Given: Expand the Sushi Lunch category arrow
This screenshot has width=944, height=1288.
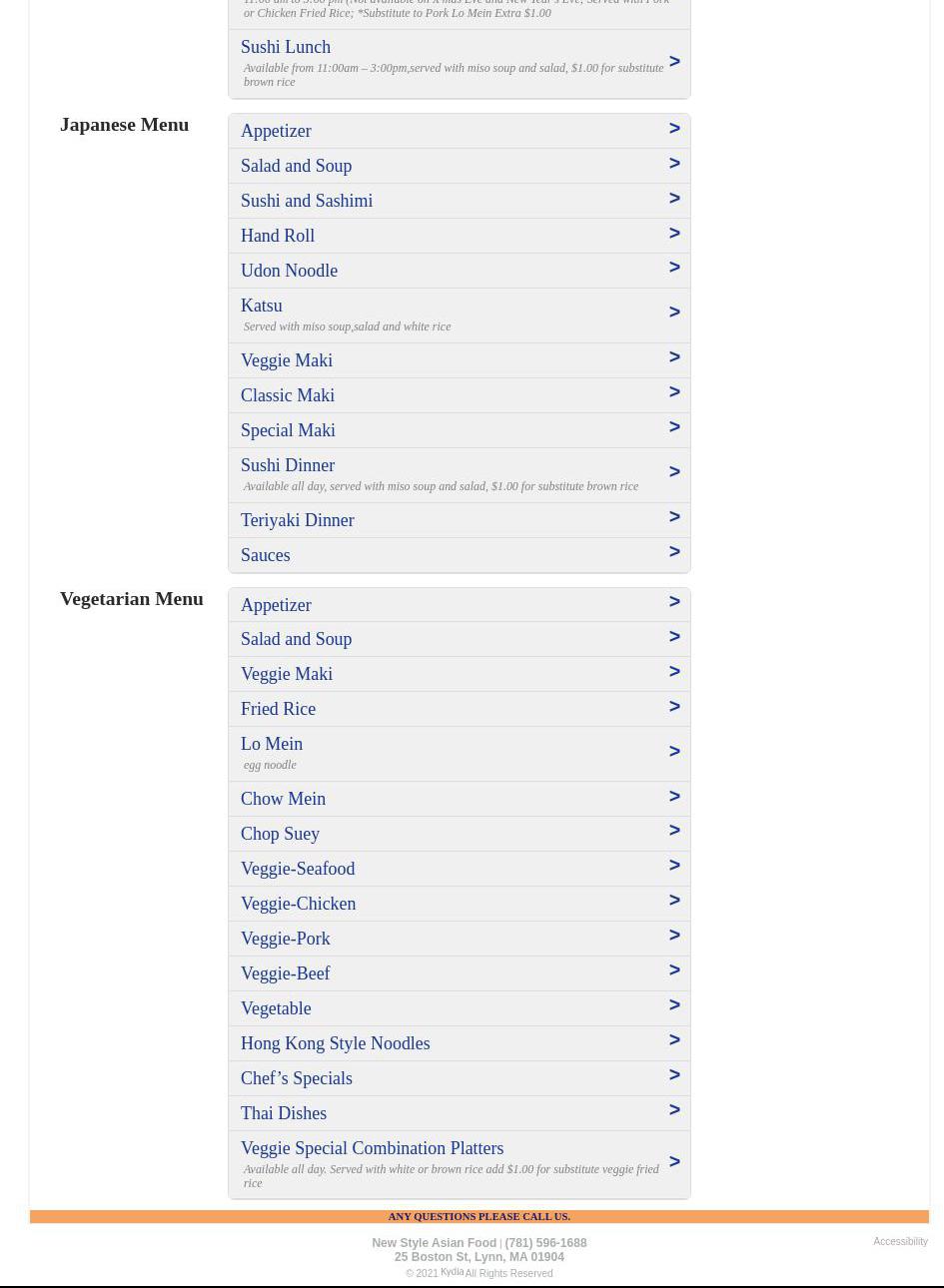Looking at the screenshot, I should point(674,62).
